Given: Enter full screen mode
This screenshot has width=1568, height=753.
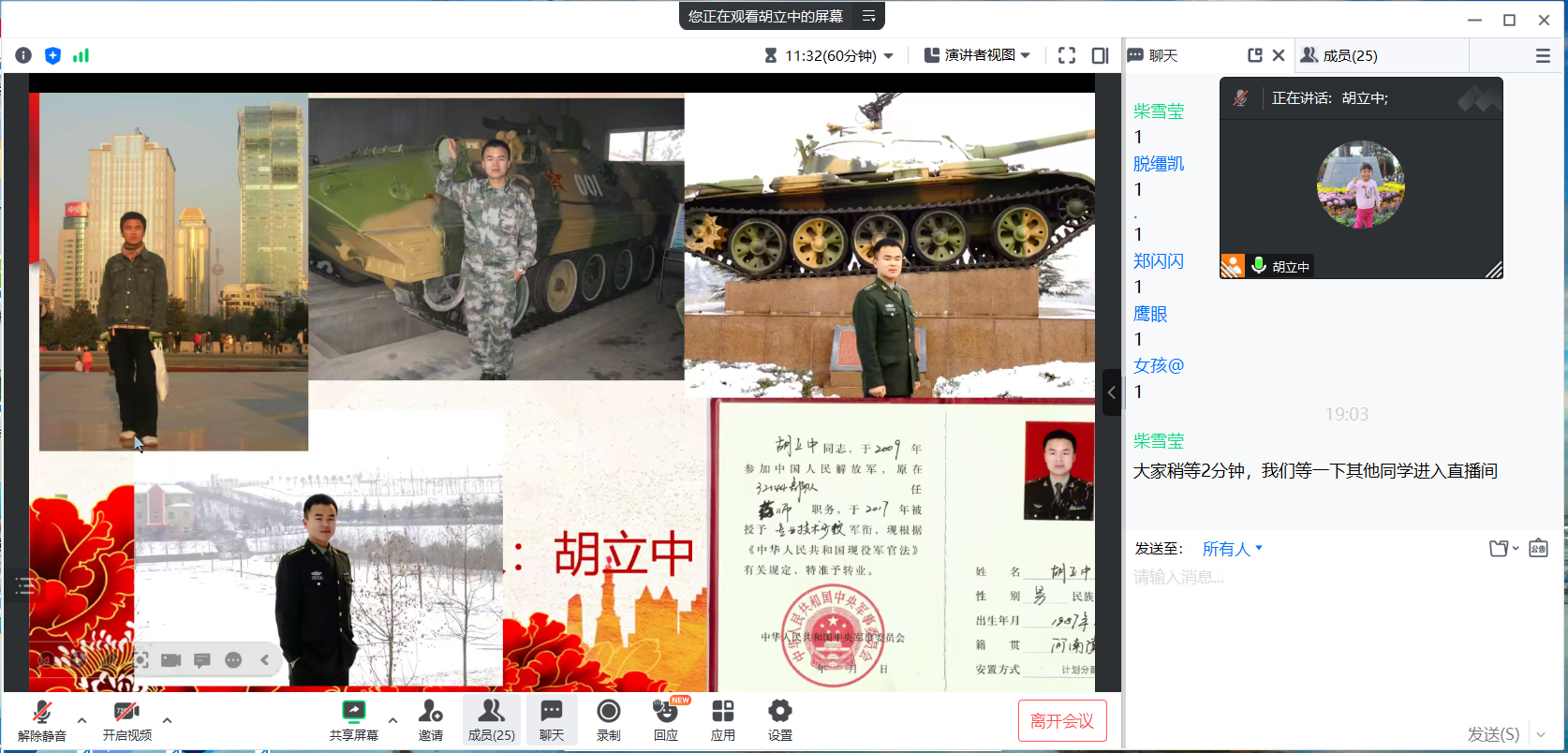Looking at the screenshot, I should tap(1067, 55).
